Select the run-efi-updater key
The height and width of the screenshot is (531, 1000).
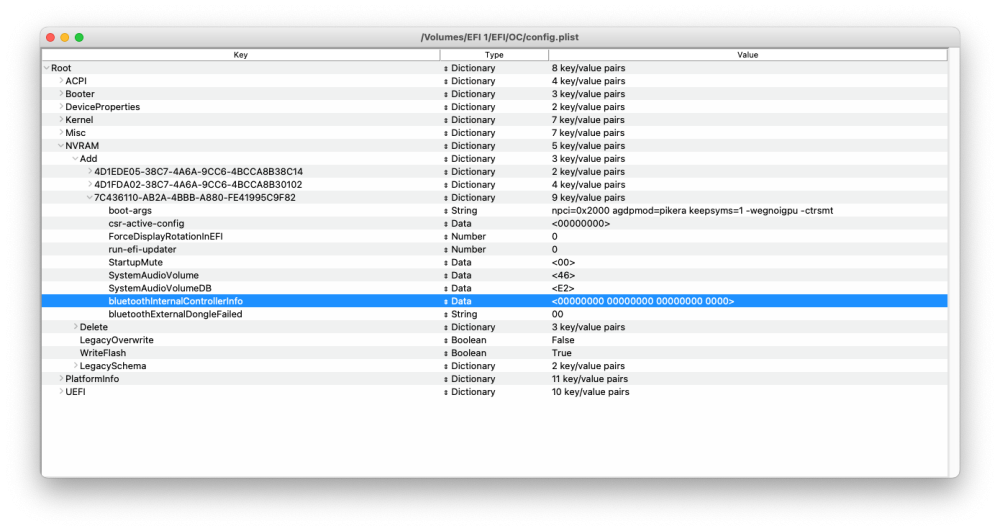[142, 249]
